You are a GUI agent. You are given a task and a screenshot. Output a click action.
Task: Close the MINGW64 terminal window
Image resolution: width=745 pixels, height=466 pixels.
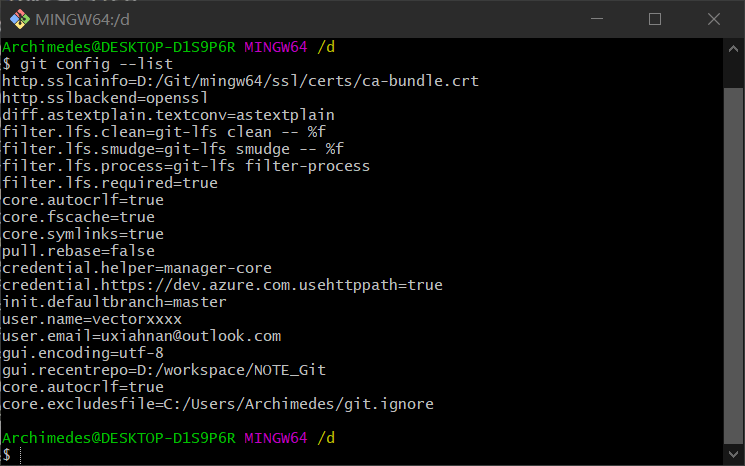pos(714,19)
